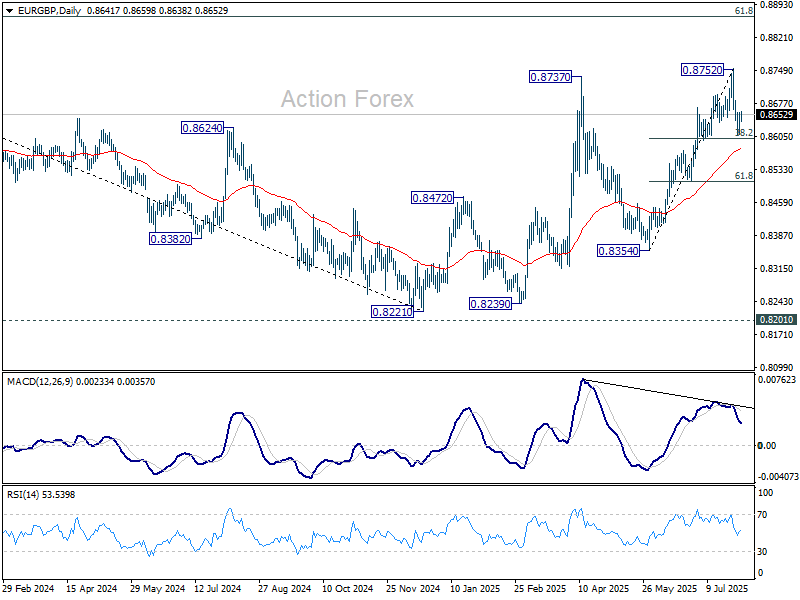Click the 0.82010 support level tag

777,320
